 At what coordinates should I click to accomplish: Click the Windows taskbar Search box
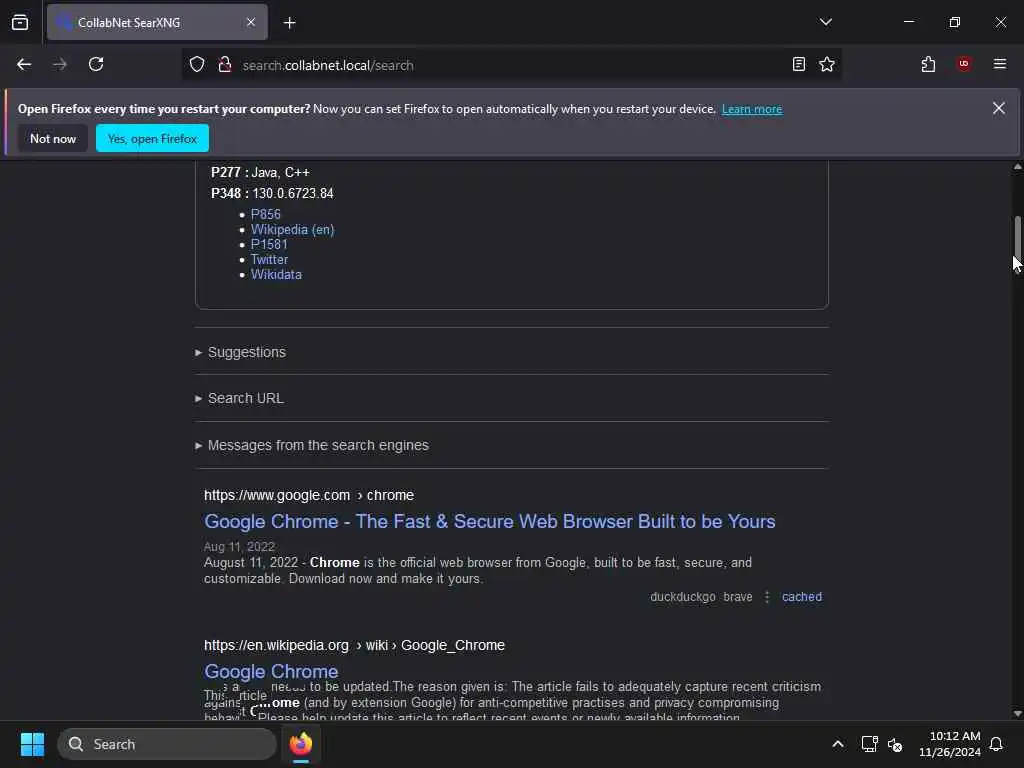167,744
